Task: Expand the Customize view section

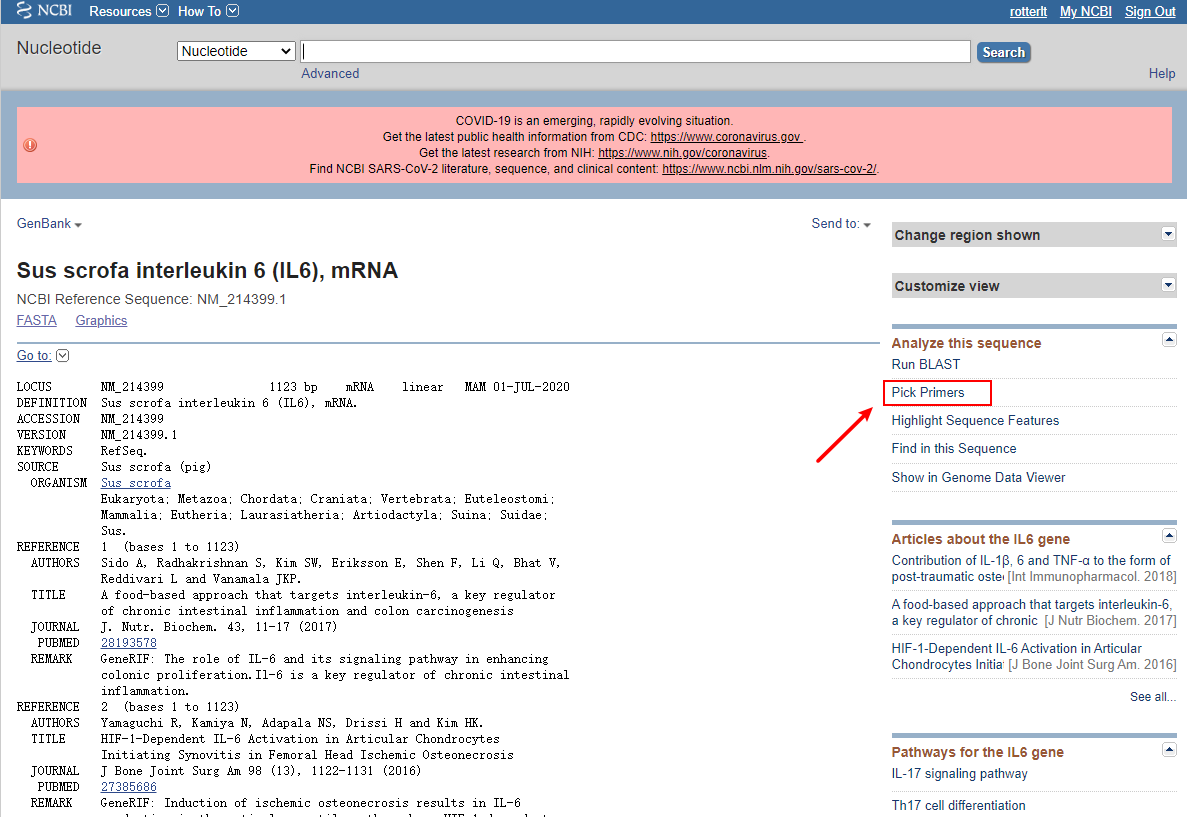Action: click(1168, 285)
